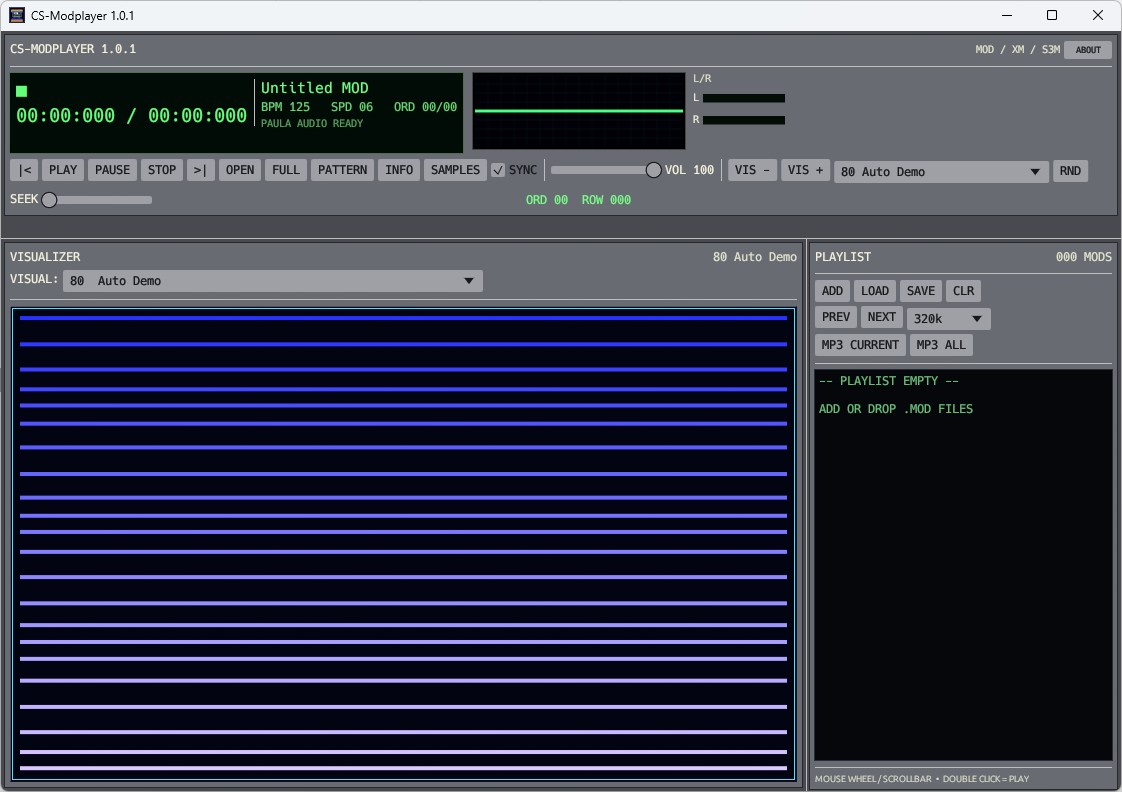1122x792 pixels.
Task: Start playback with PLAY button
Action: point(63,170)
